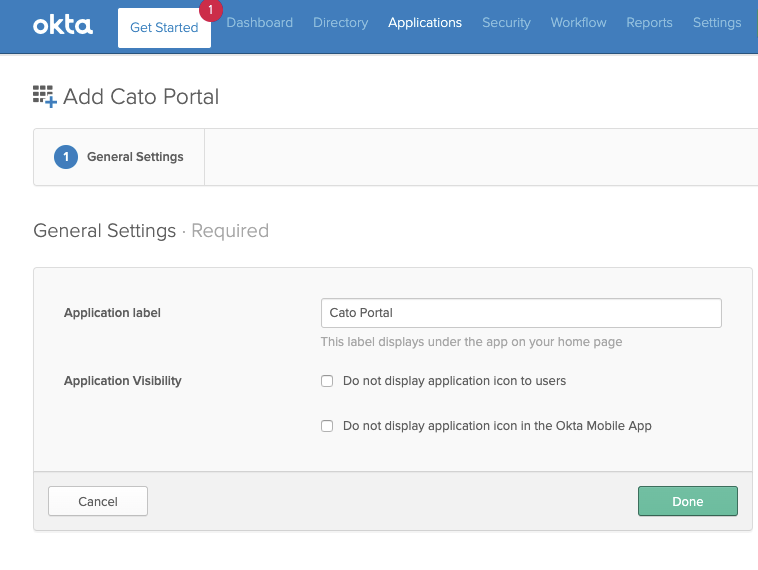
Task: Enable do not display icon to users
Action: pyautogui.click(x=327, y=381)
